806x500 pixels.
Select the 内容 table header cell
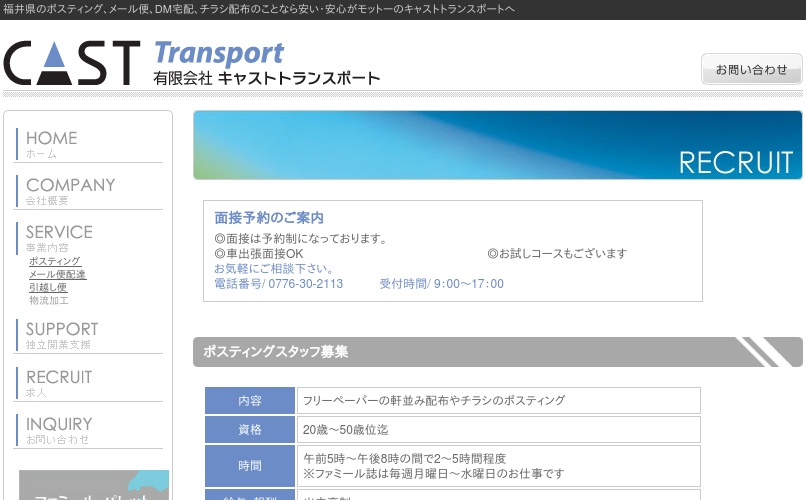click(x=250, y=401)
